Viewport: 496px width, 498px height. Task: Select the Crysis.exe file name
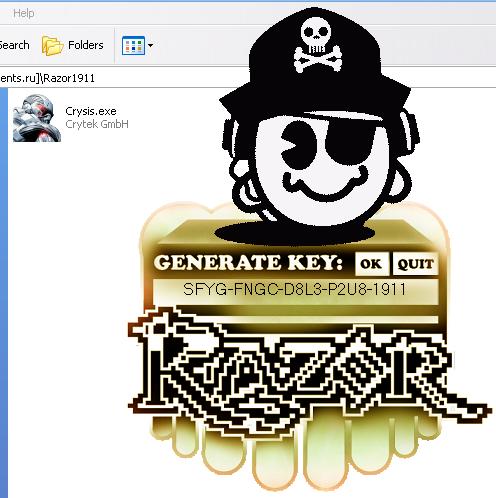91,111
